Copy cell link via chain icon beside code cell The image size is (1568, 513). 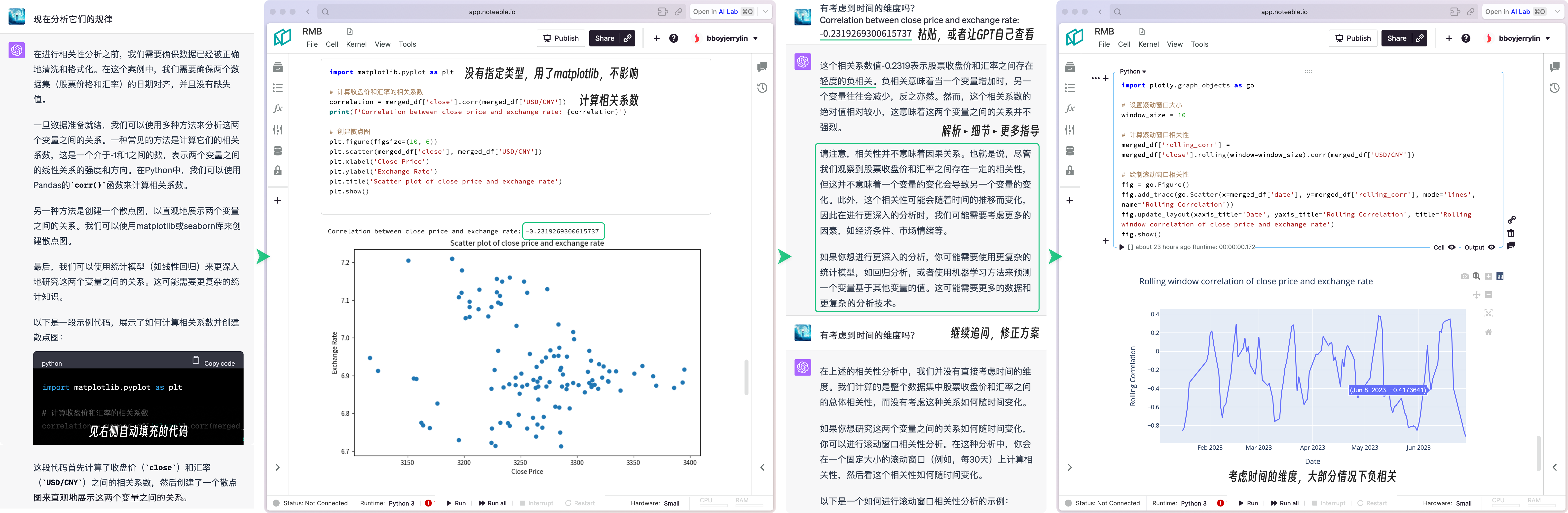1511,220
